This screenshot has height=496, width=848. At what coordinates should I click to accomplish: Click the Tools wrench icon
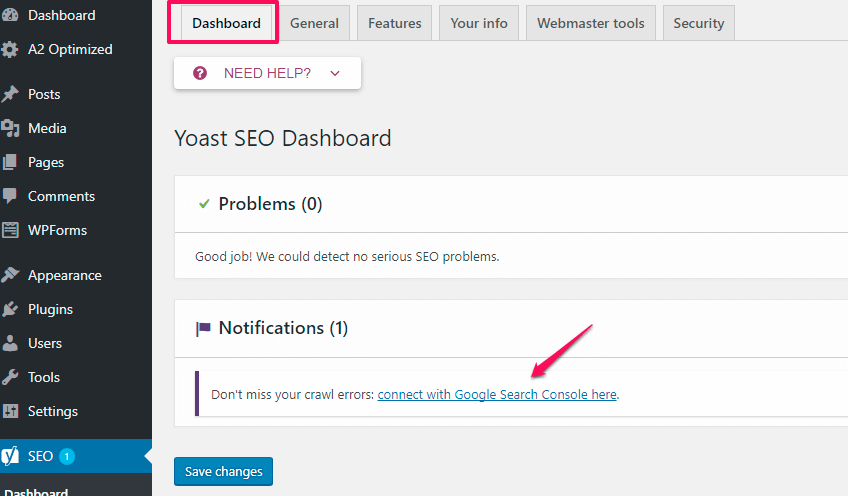10,377
